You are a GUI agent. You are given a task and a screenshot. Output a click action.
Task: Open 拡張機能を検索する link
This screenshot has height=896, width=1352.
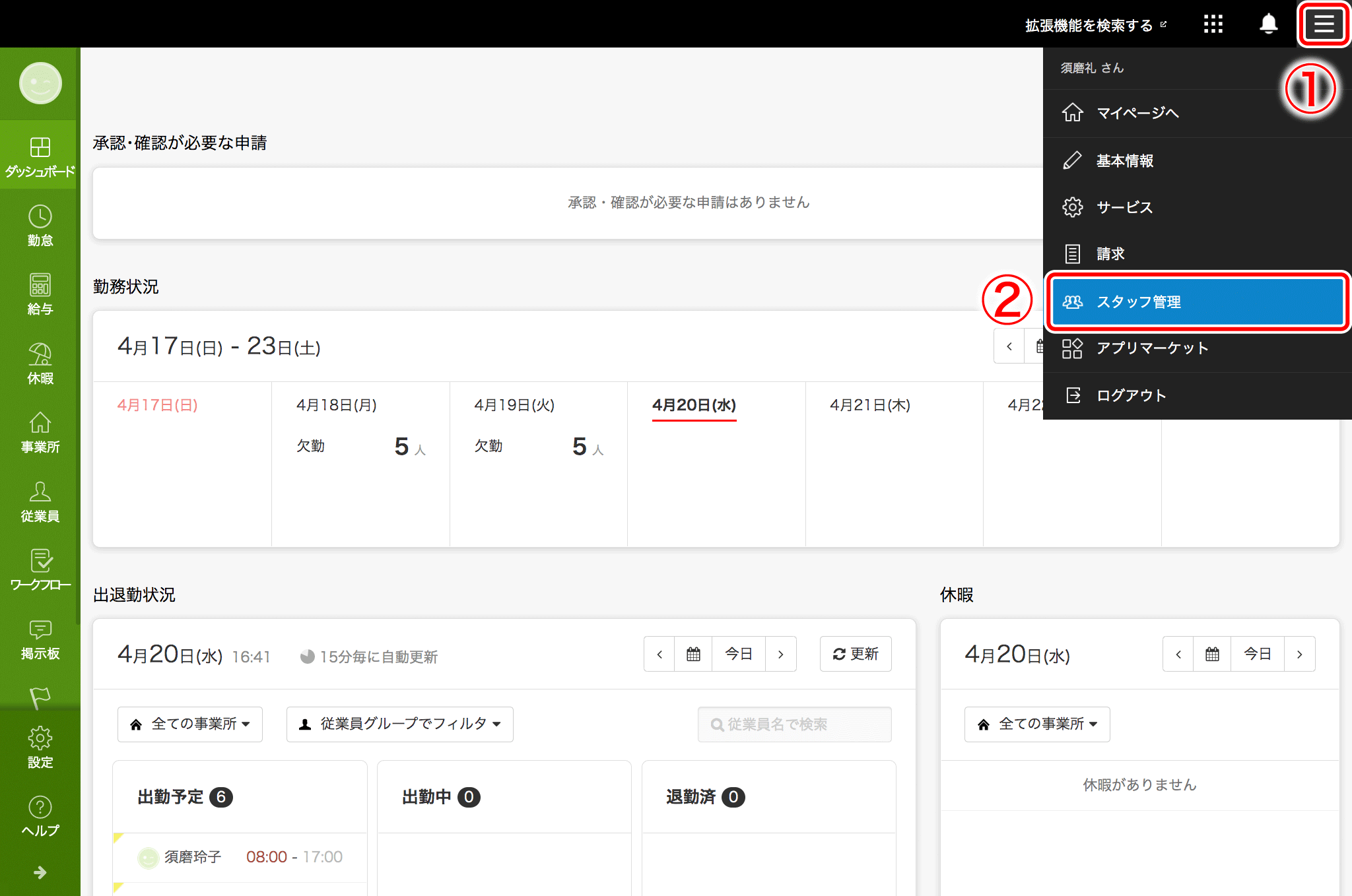coord(1095,25)
